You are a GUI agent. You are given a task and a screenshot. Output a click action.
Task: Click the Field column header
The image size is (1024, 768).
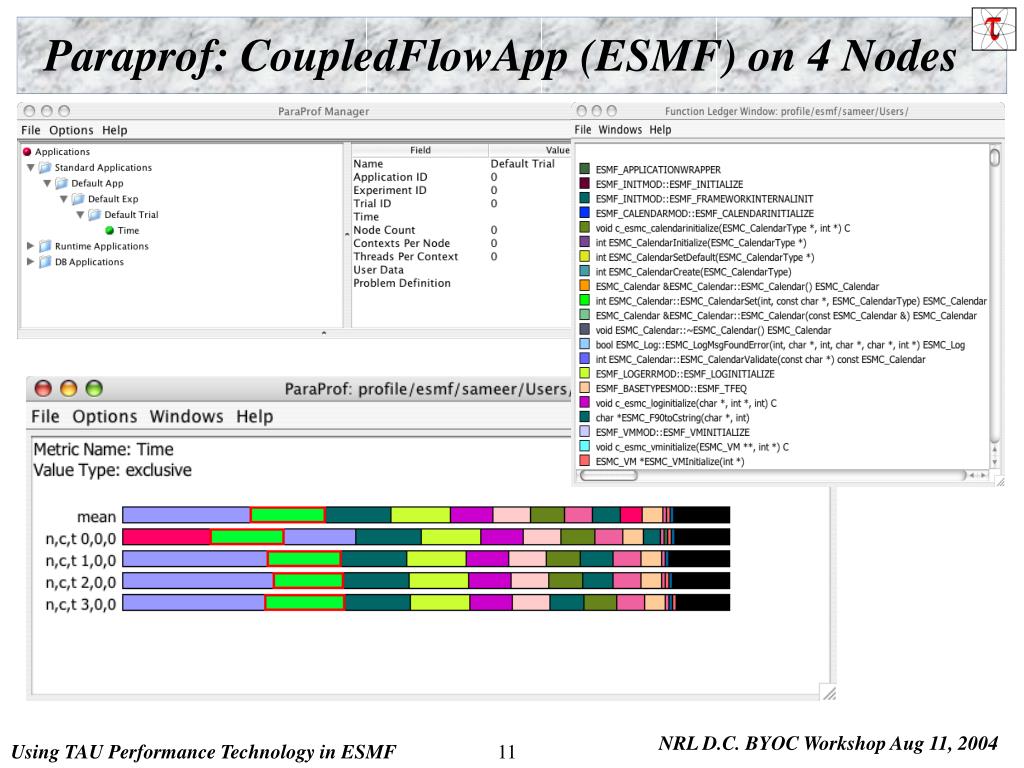pyautogui.click(x=420, y=150)
